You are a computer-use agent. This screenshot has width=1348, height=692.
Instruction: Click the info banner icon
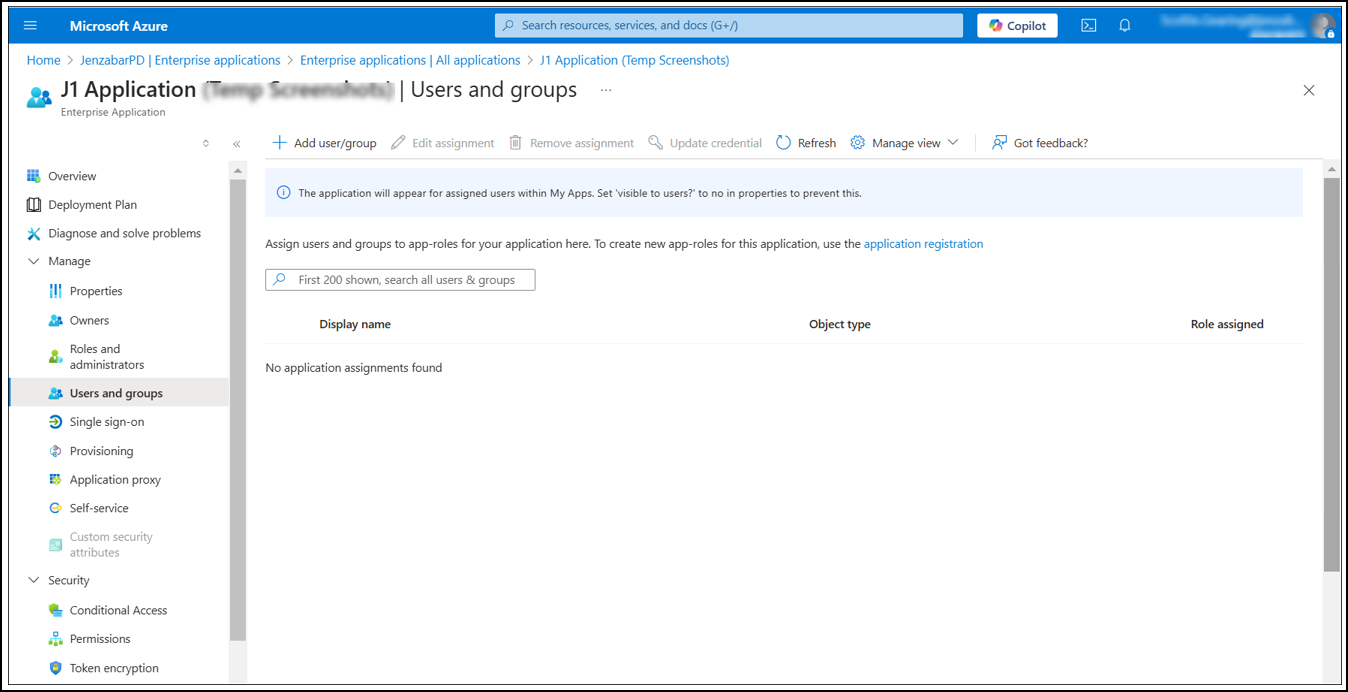pyautogui.click(x=283, y=193)
